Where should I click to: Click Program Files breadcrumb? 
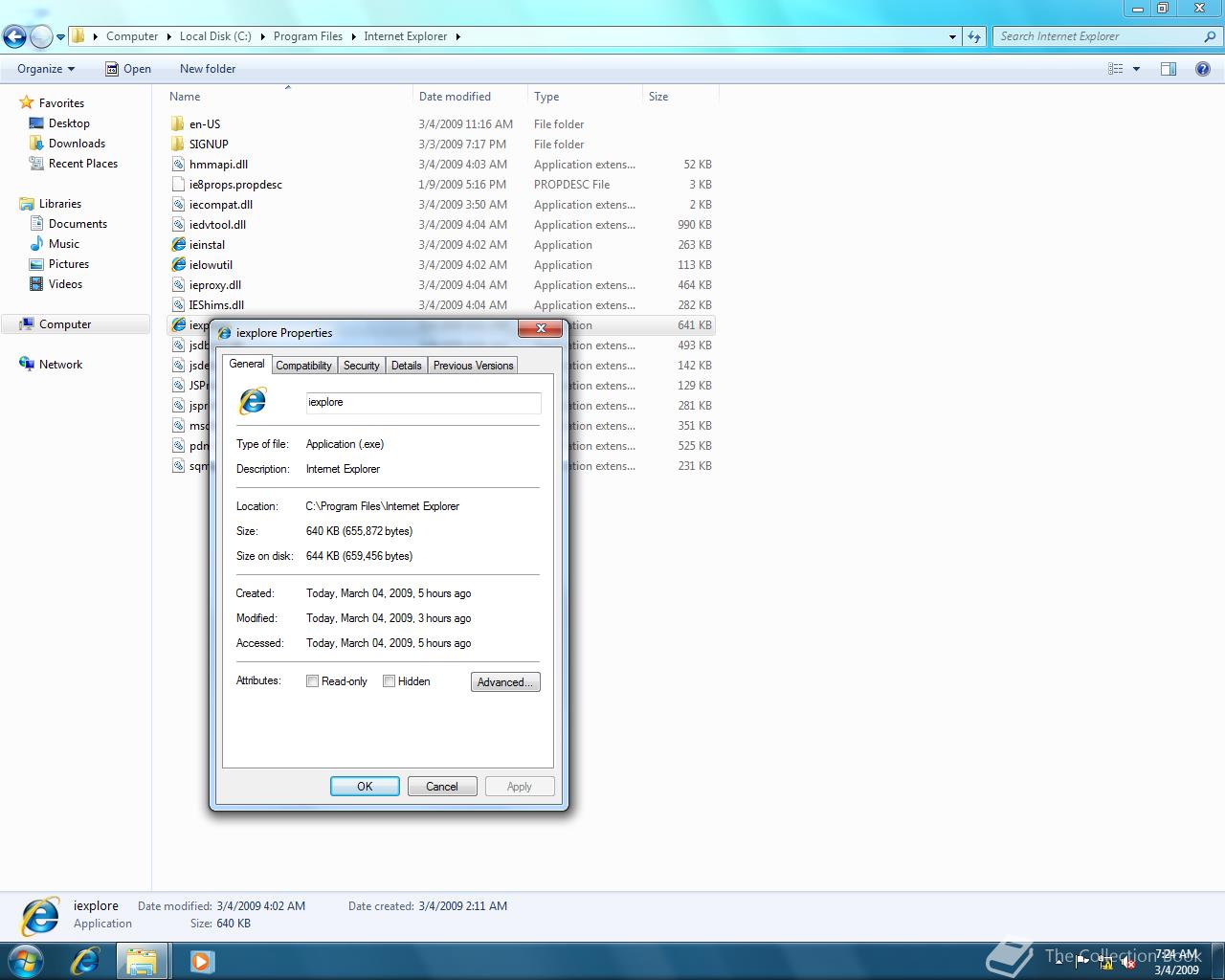[307, 36]
